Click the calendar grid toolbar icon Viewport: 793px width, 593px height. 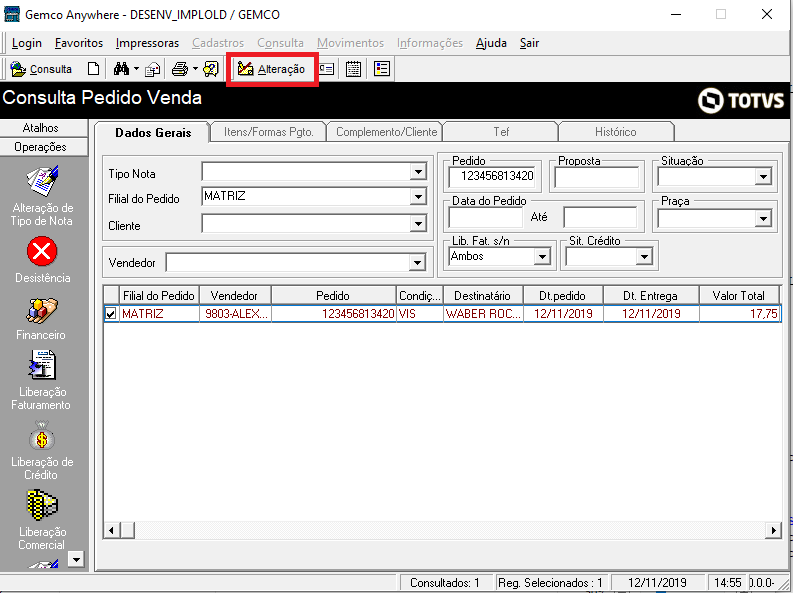354,69
